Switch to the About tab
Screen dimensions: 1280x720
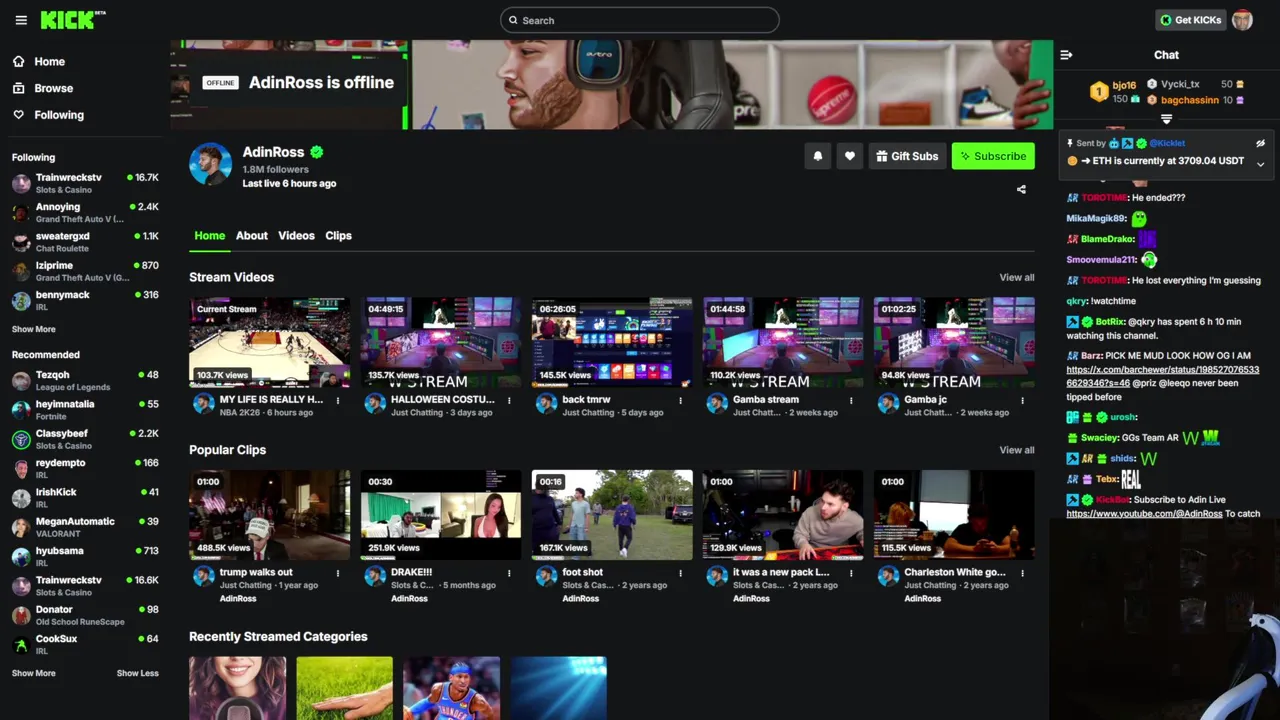[252, 236]
